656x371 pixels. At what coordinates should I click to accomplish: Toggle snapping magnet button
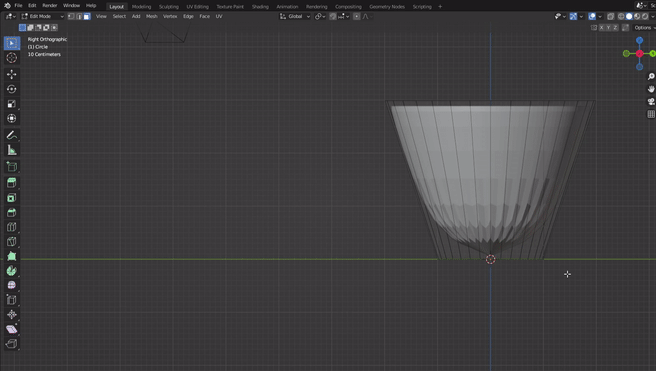tap(333, 16)
